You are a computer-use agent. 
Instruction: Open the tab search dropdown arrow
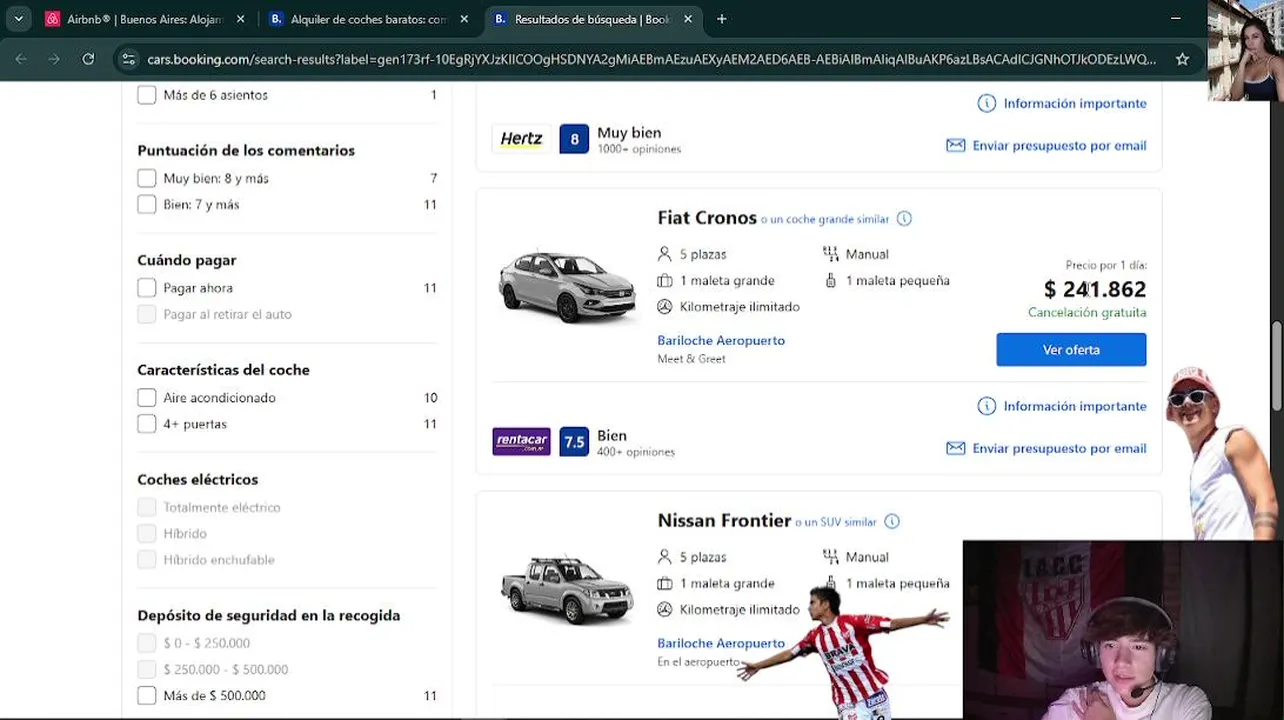coord(18,19)
